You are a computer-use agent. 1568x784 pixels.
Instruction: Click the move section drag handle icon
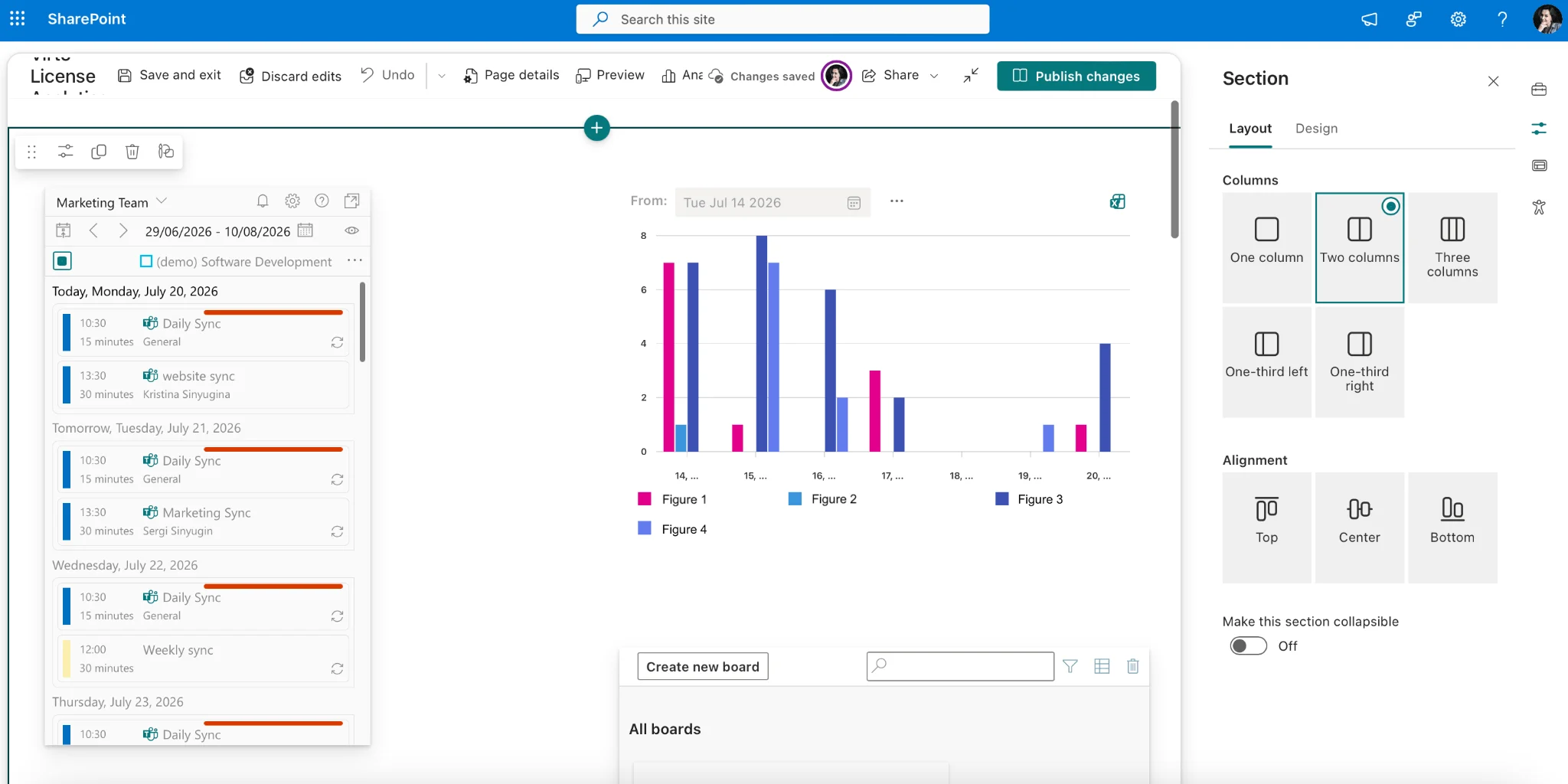pos(31,152)
